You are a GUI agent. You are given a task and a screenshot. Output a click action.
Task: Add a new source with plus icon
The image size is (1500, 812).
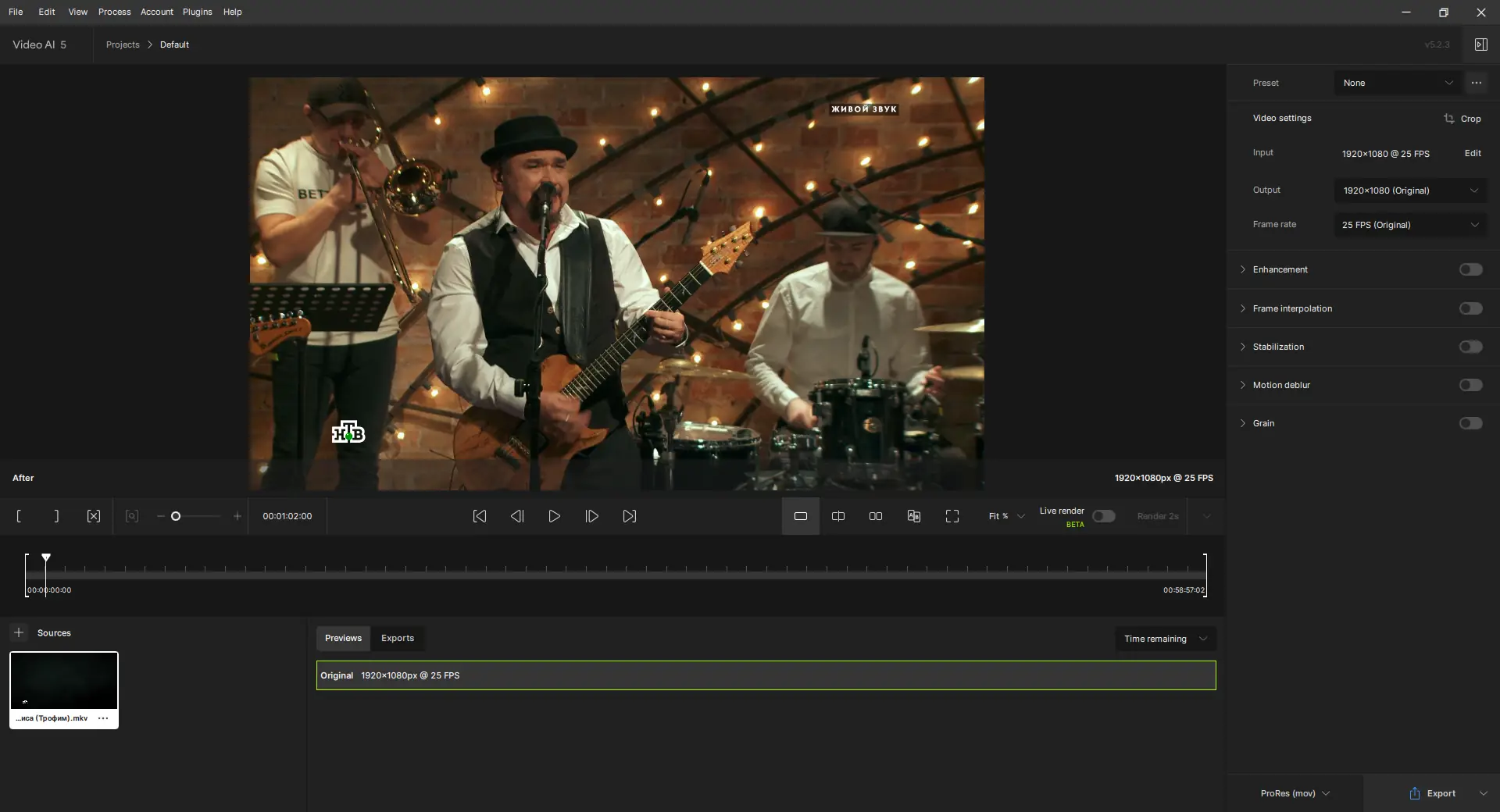point(20,632)
